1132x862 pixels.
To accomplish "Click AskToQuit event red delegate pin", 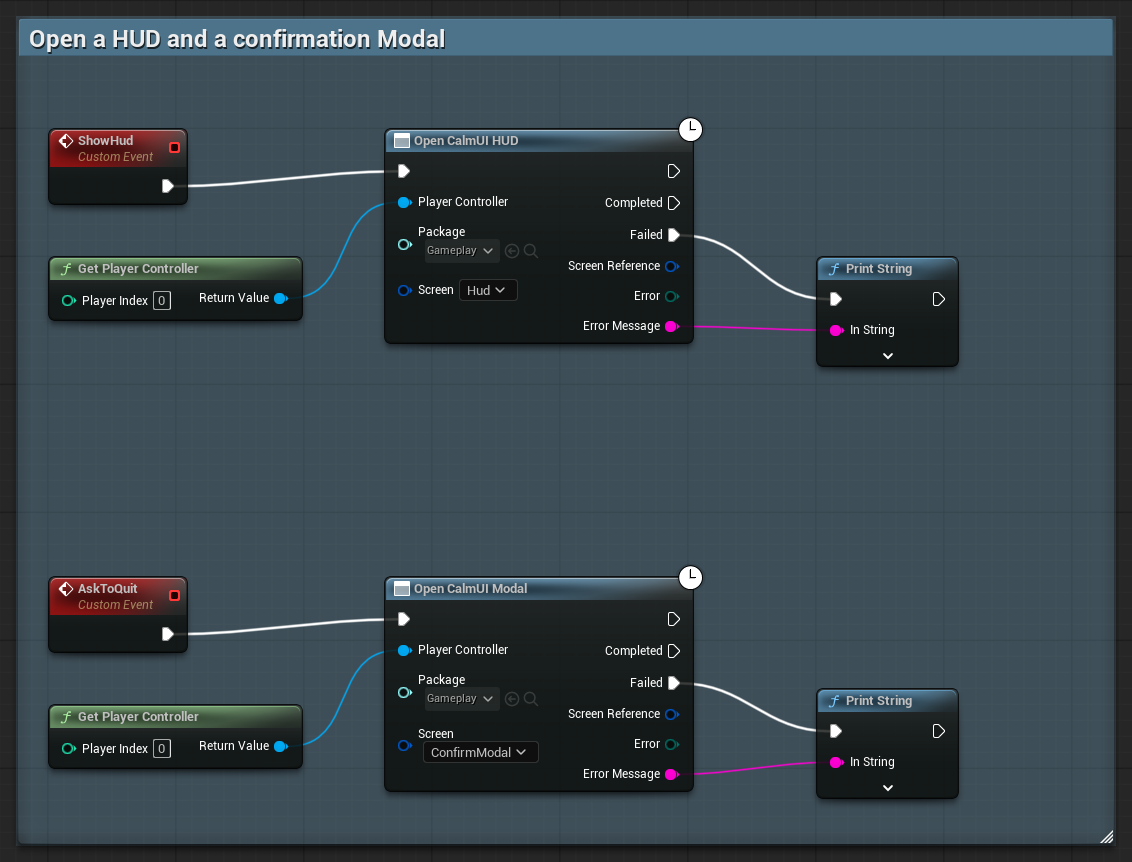I will point(174,596).
